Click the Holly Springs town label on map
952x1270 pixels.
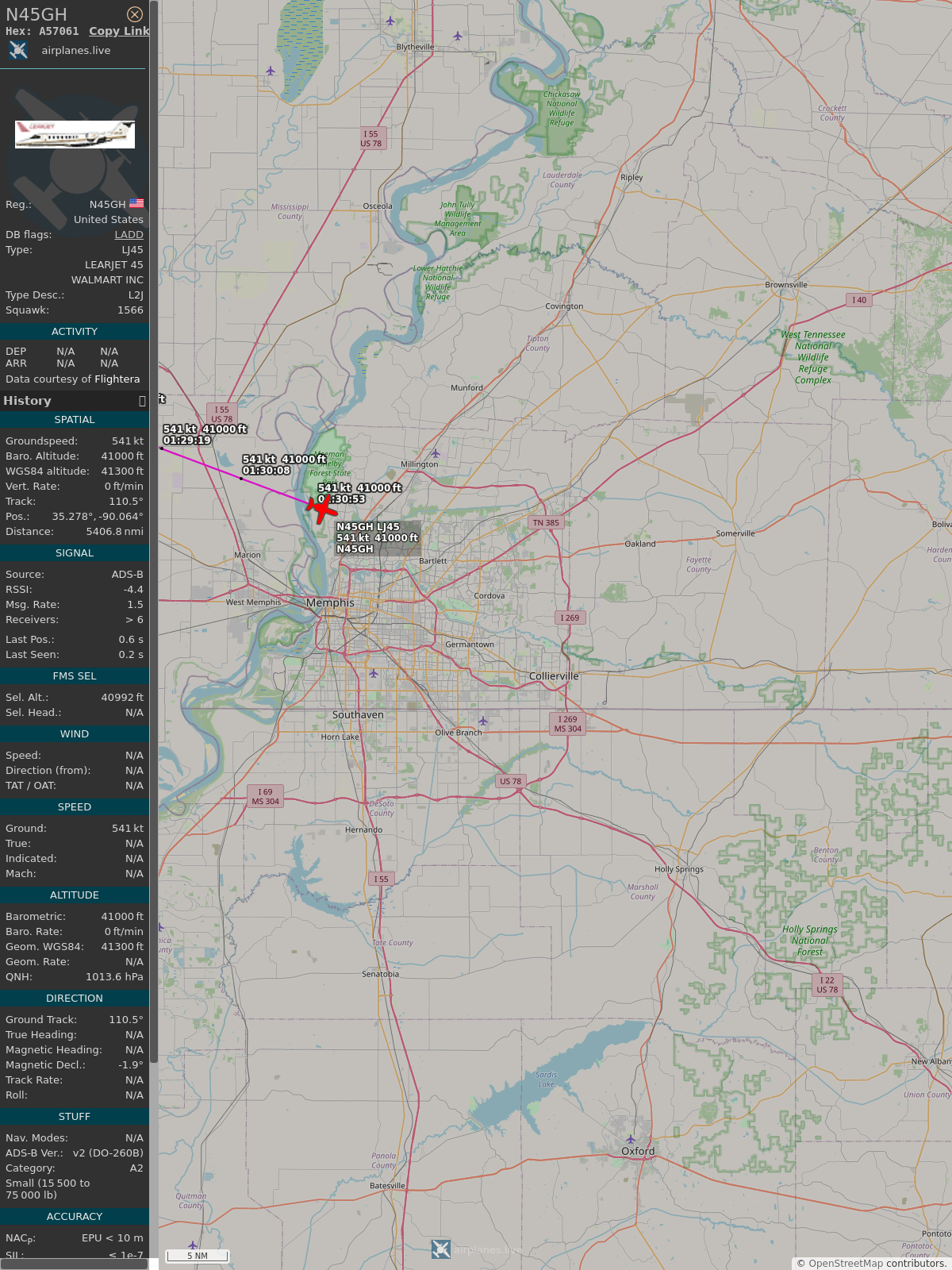(679, 870)
